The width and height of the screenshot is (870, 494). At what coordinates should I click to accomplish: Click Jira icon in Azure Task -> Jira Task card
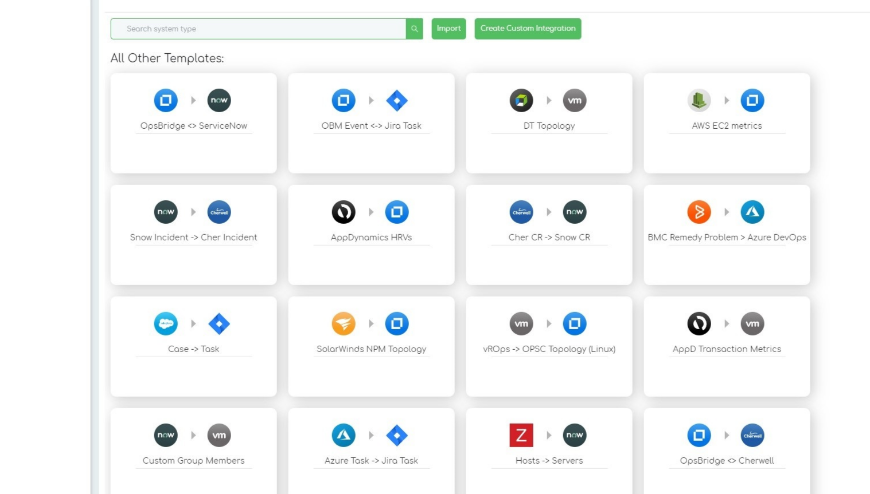click(x=397, y=435)
